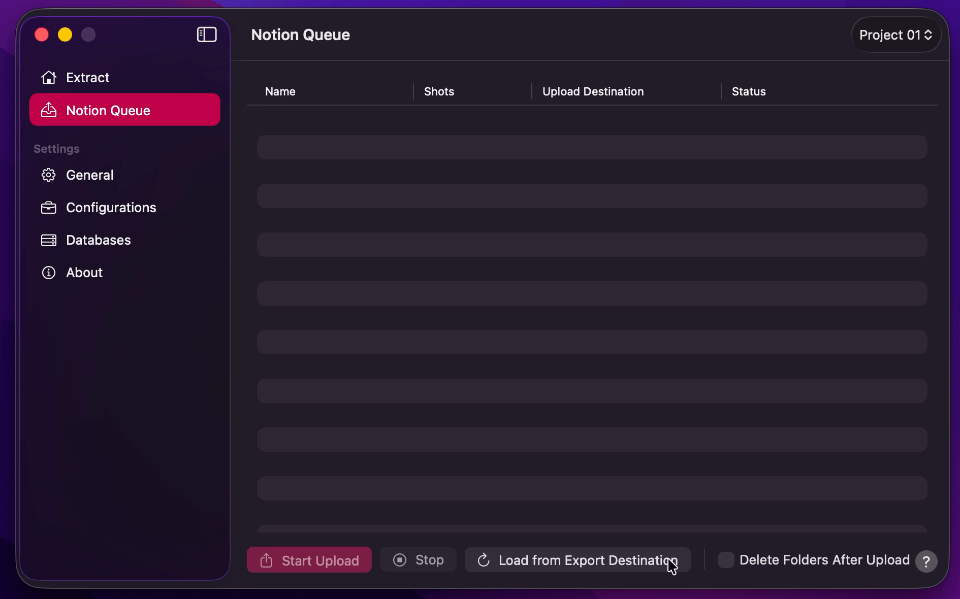Click the red close window button
This screenshot has width=960, height=599.
pyautogui.click(x=42, y=35)
